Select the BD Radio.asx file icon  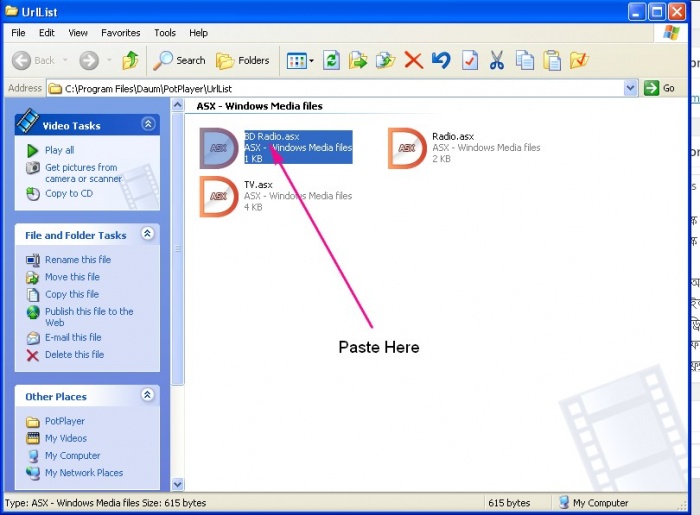[x=219, y=148]
